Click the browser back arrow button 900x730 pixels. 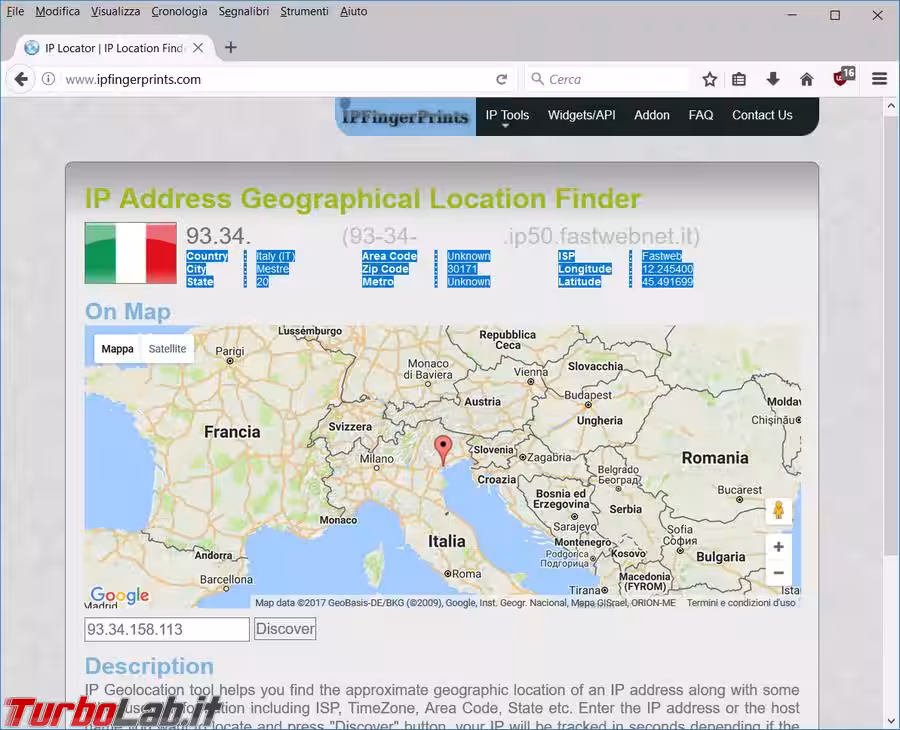(x=20, y=79)
